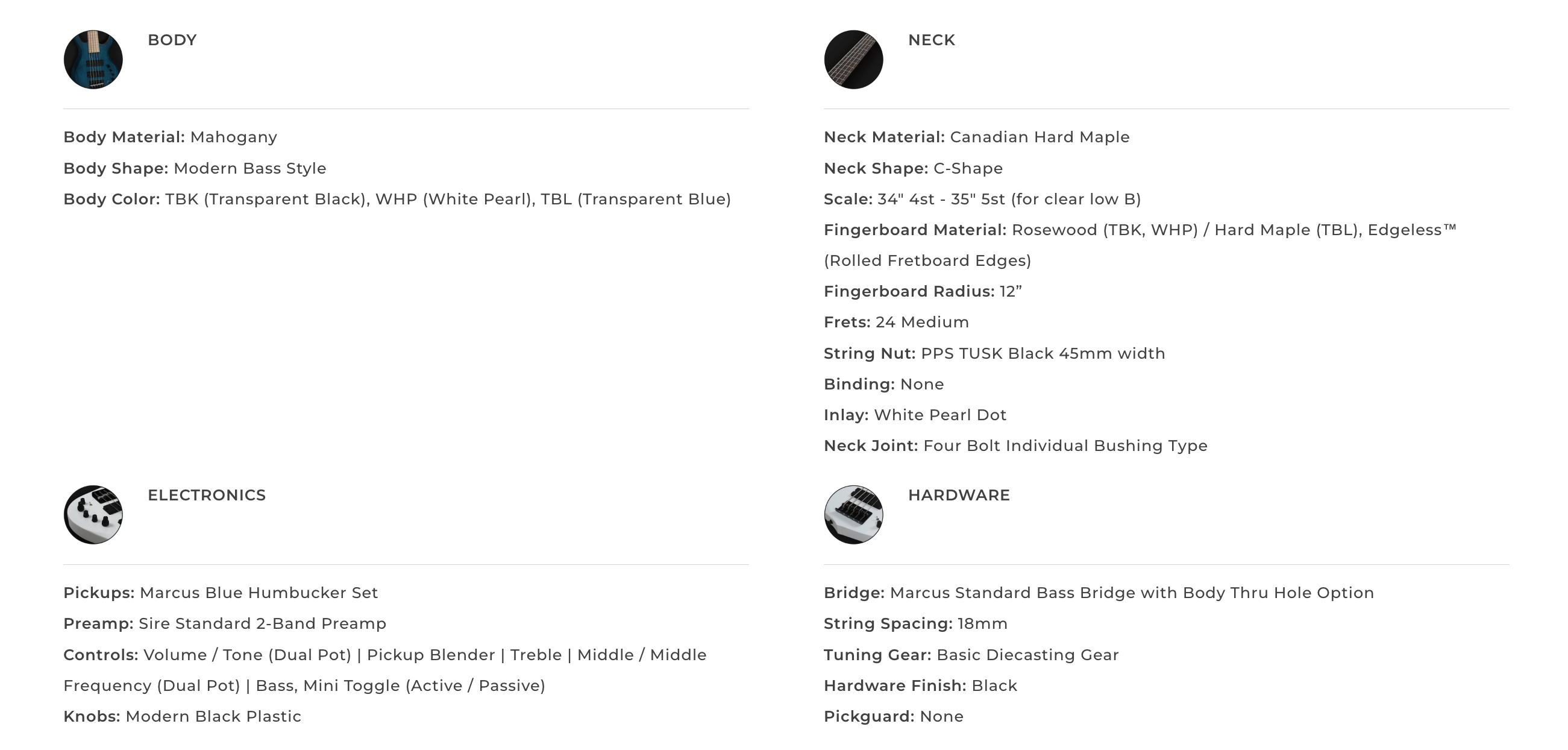Click the Fingerboard Material specification text
The image size is (1568, 750).
[1140, 245]
